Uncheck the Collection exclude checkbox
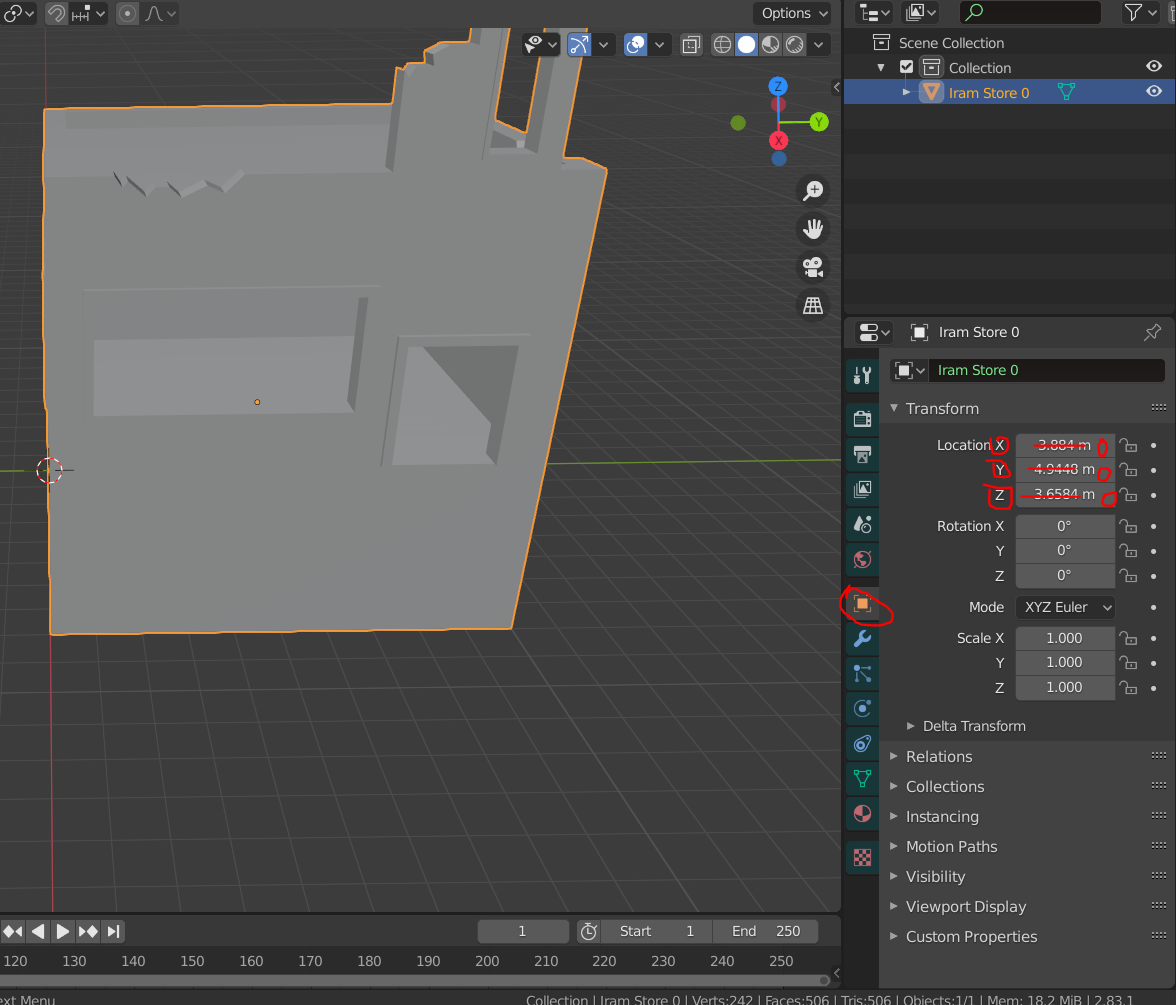Image resolution: width=1176 pixels, height=1005 pixels. [x=906, y=67]
